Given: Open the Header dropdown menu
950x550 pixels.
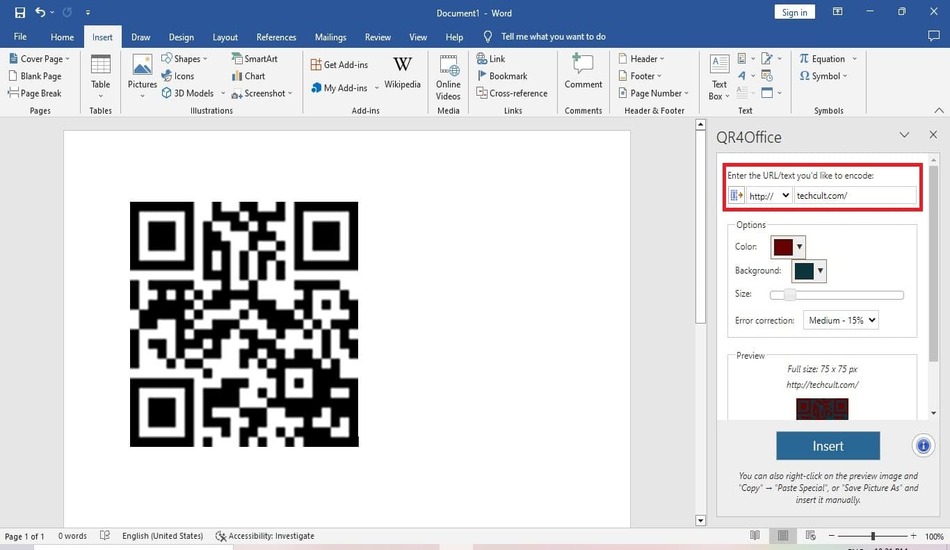Looking at the screenshot, I should [641, 59].
